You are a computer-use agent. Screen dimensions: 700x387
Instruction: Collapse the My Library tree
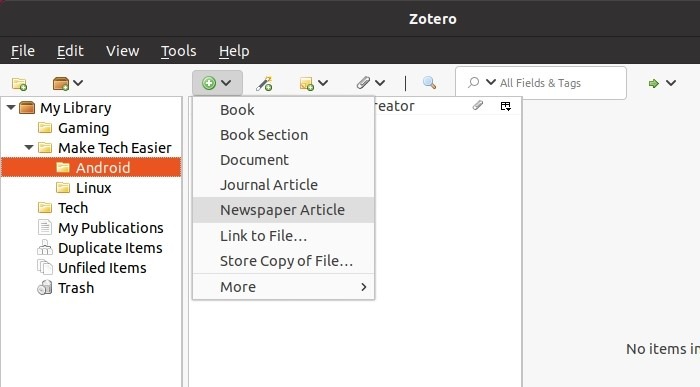click(x=11, y=107)
